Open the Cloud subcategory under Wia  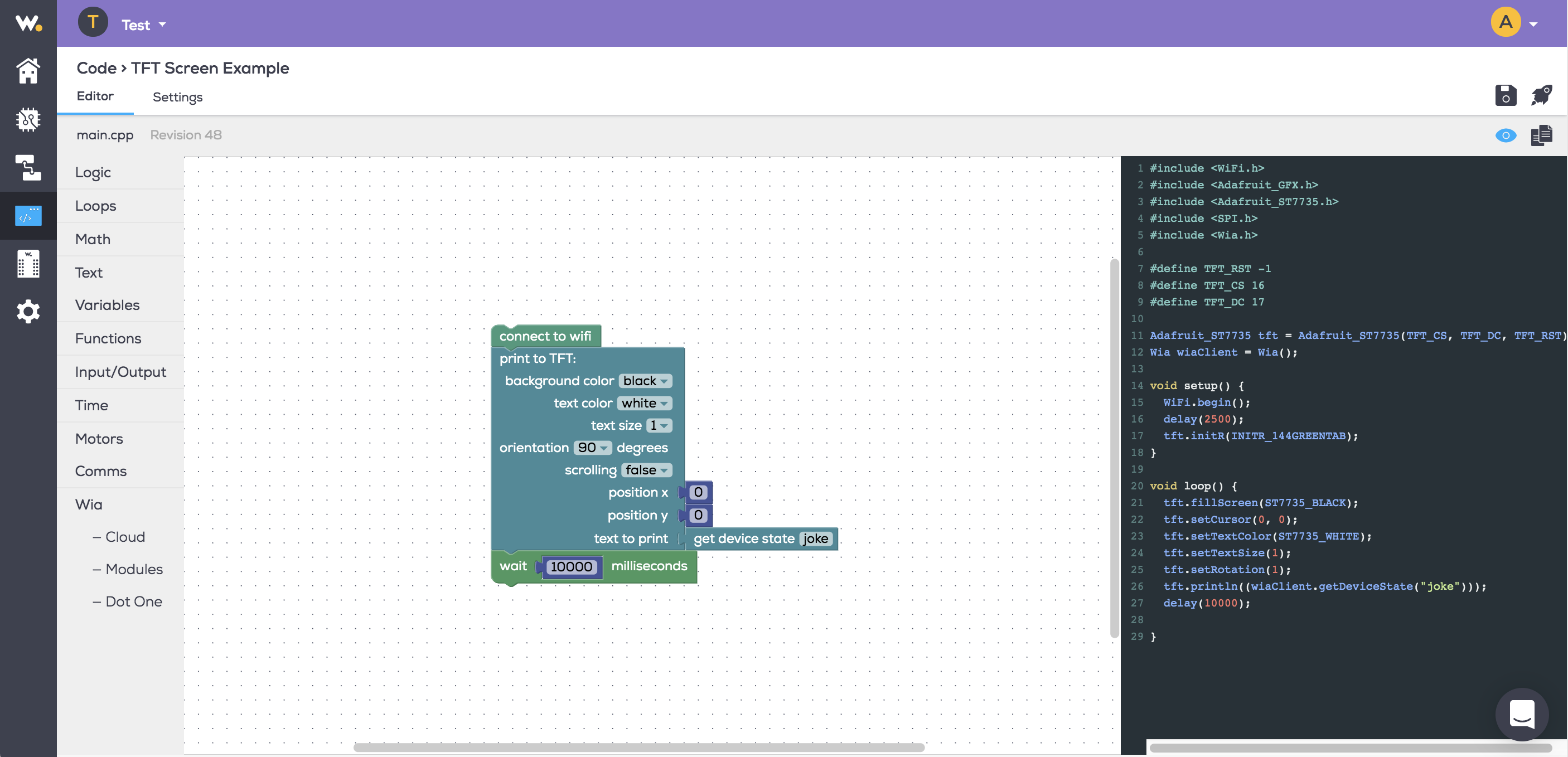point(125,537)
